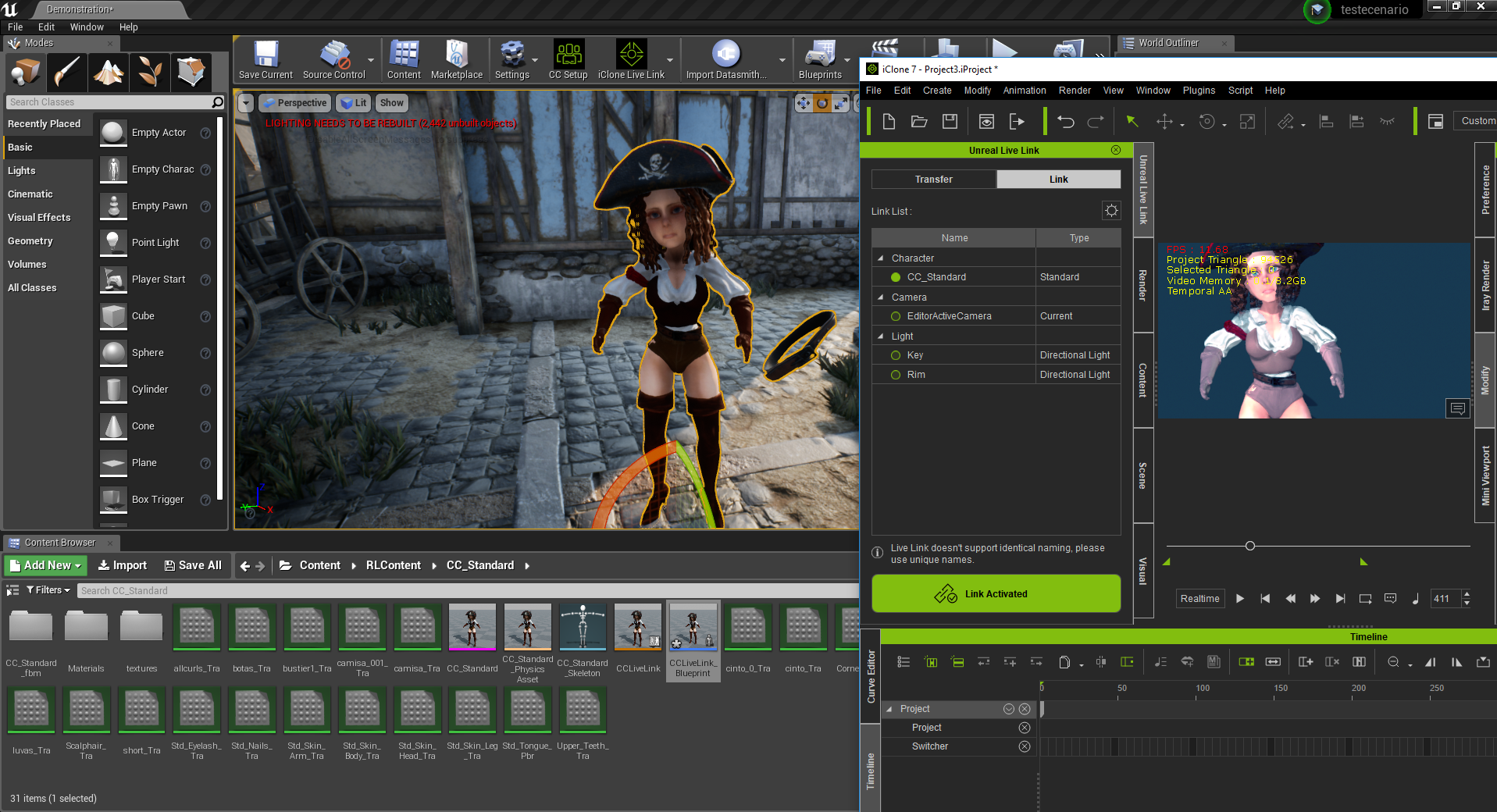Open the Filters dropdown in Content Browser
Viewport: 1497px width, 812px height.
(48, 590)
